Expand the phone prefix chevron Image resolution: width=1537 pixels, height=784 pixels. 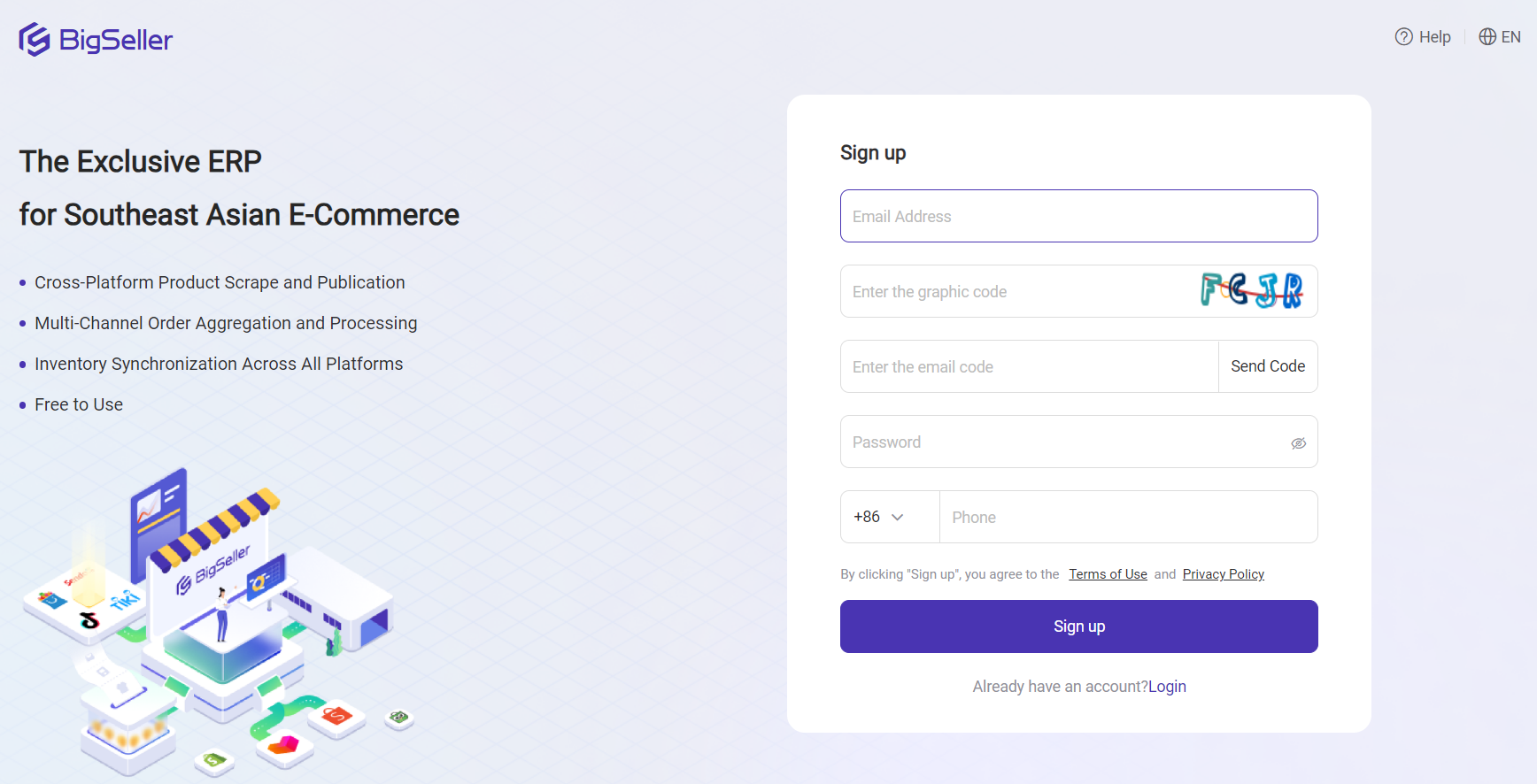point(900,517)
